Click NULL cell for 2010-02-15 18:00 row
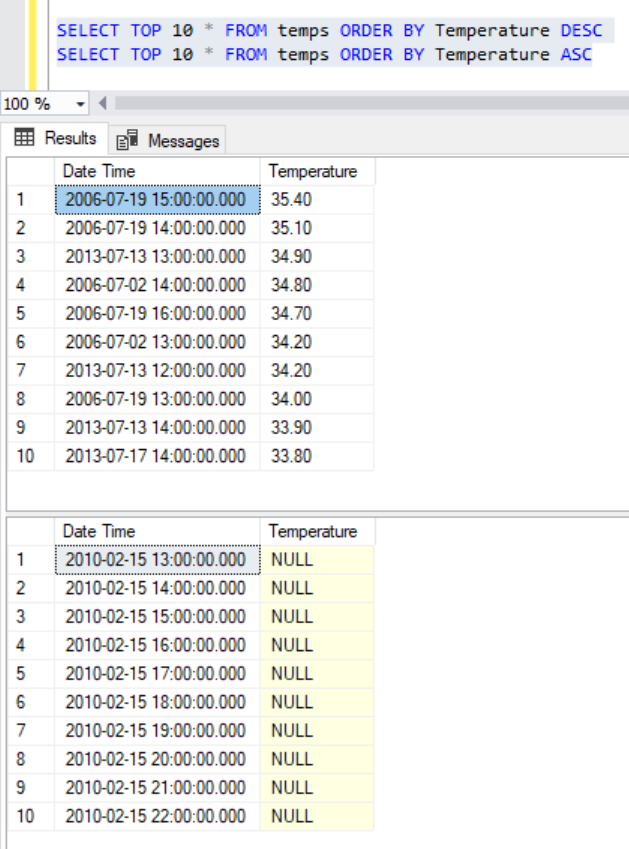The width and height of the screenshot is (629, 849). point(317,702)
